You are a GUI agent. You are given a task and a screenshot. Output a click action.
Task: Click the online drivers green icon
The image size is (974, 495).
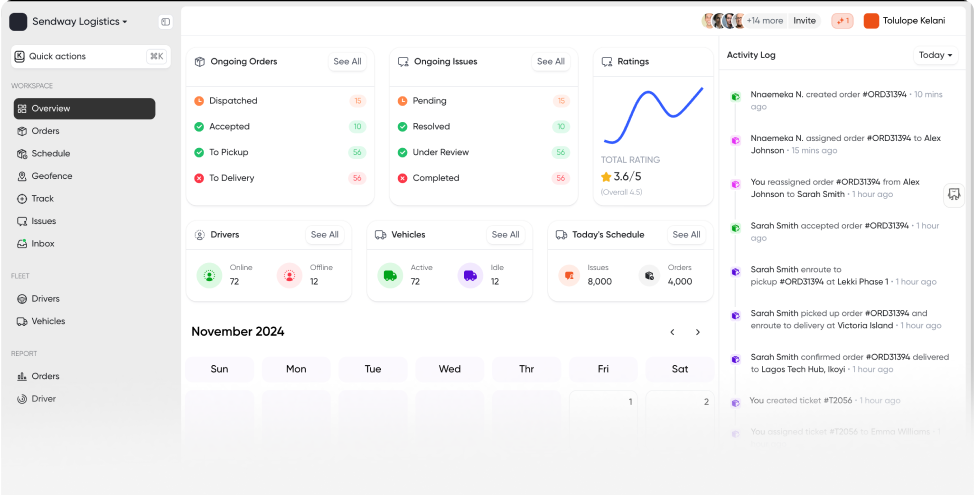[209, 275]
